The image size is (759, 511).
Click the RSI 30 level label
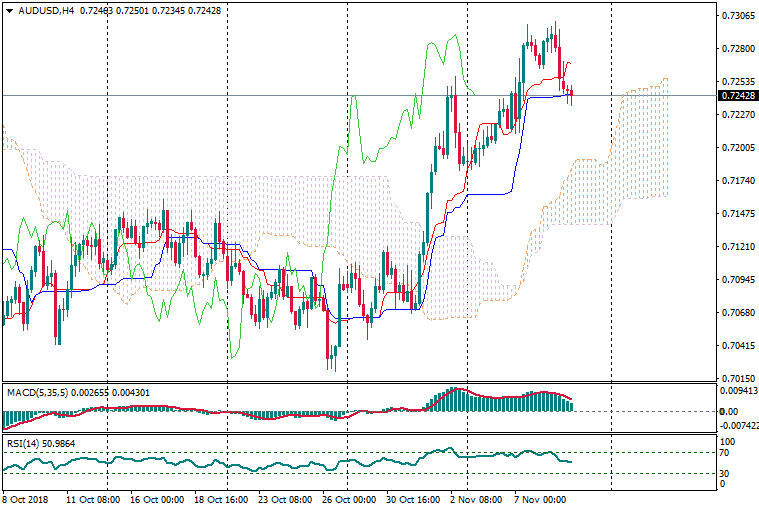pos(726,473)
